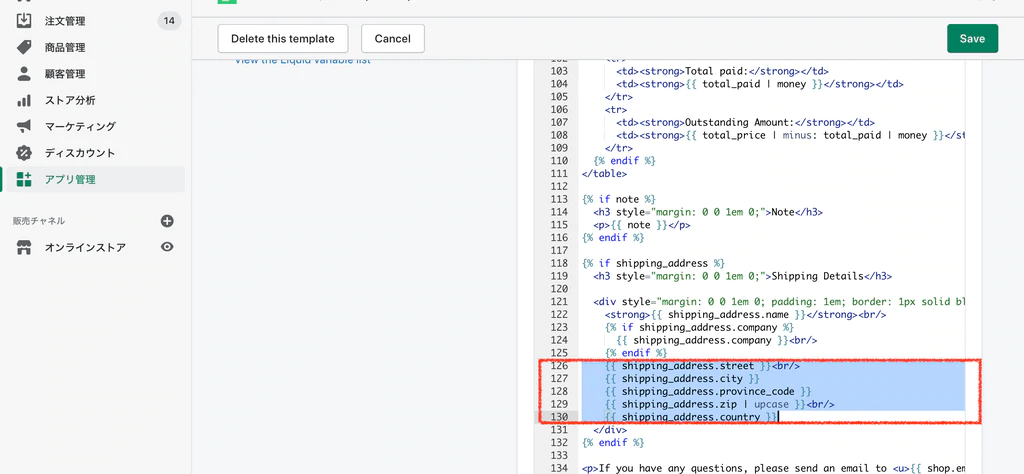Image resolution: width=1024 pixels, height=474 pixels.
Task: Open the ストア分析 bar chart icon
Action: pyautogui.click(x=24, y=100)
